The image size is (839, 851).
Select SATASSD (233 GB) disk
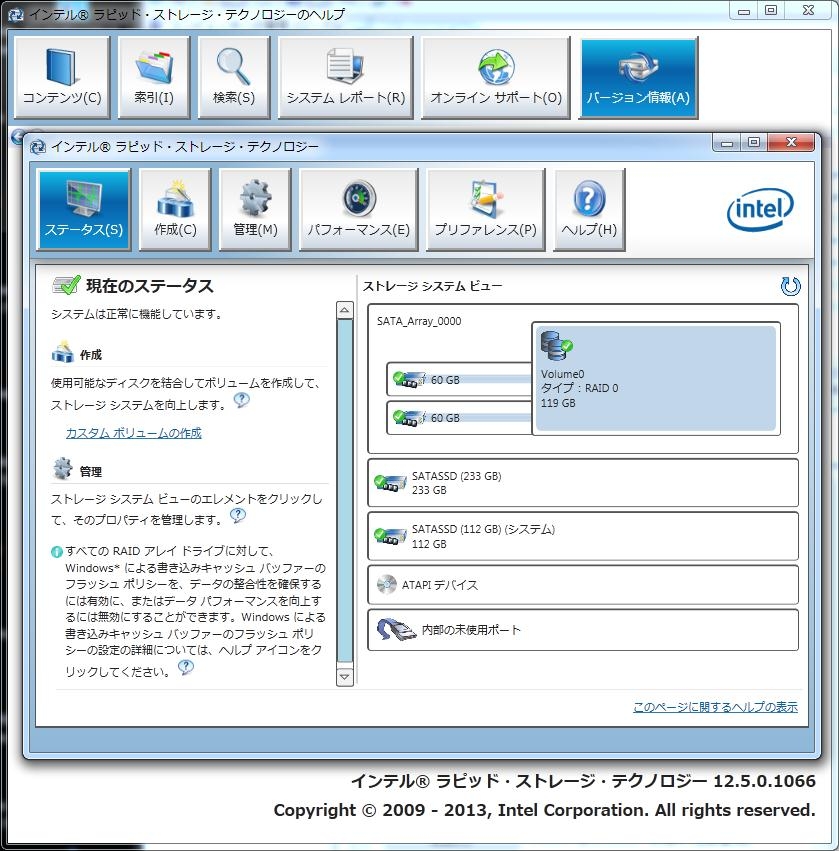coord(583,483)
